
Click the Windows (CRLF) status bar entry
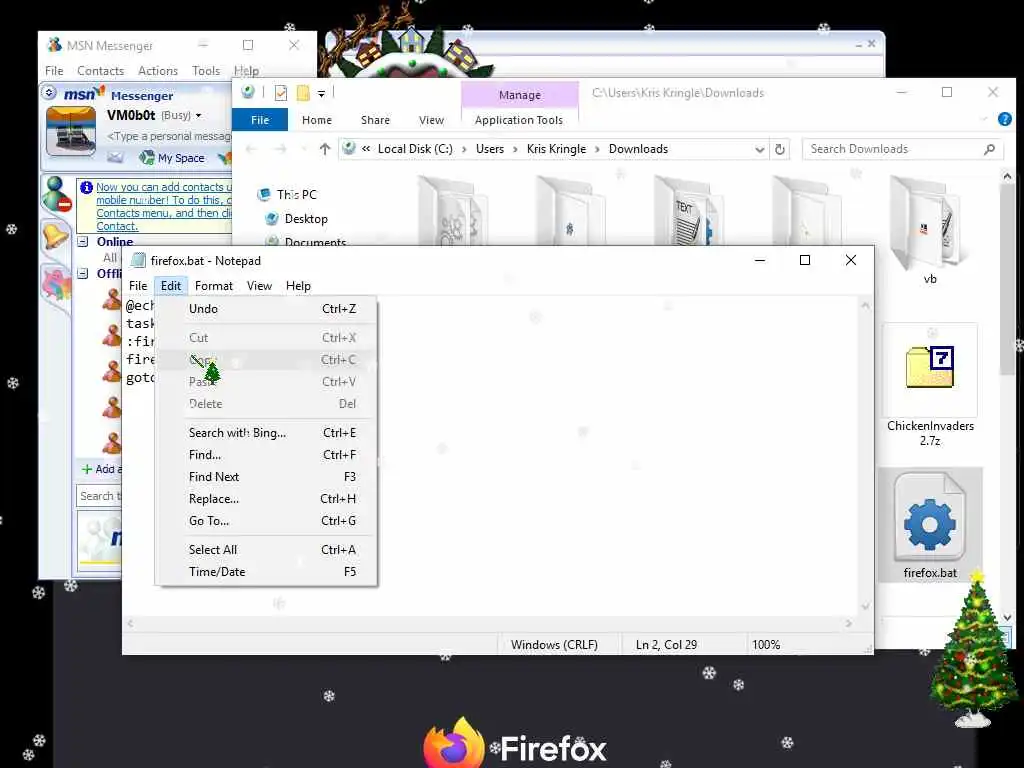pos(554,645)
